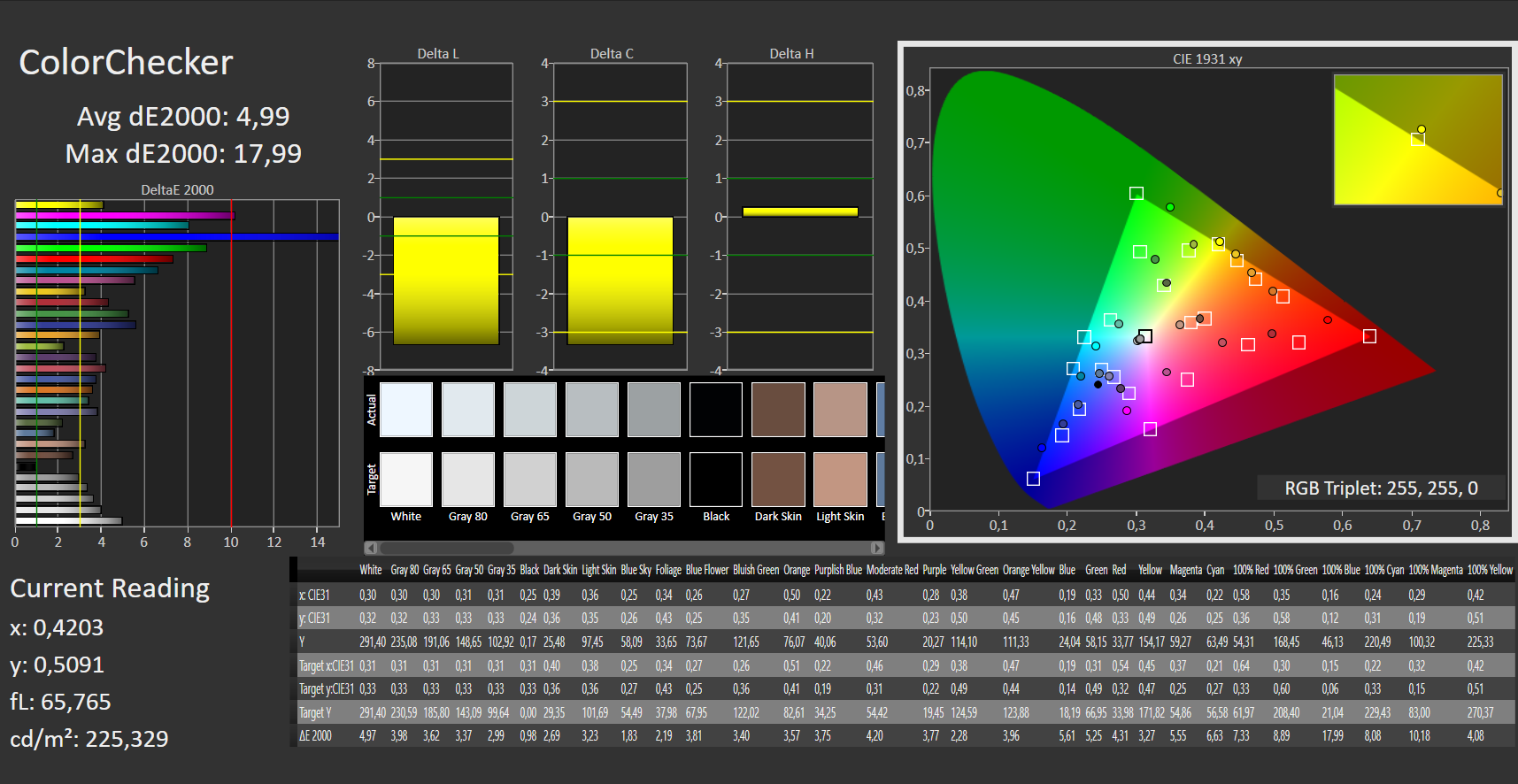The width and height of the screenshot is (1518, 784).
Task: Select the 'Current Reading' heading
Action: point(110,588)
